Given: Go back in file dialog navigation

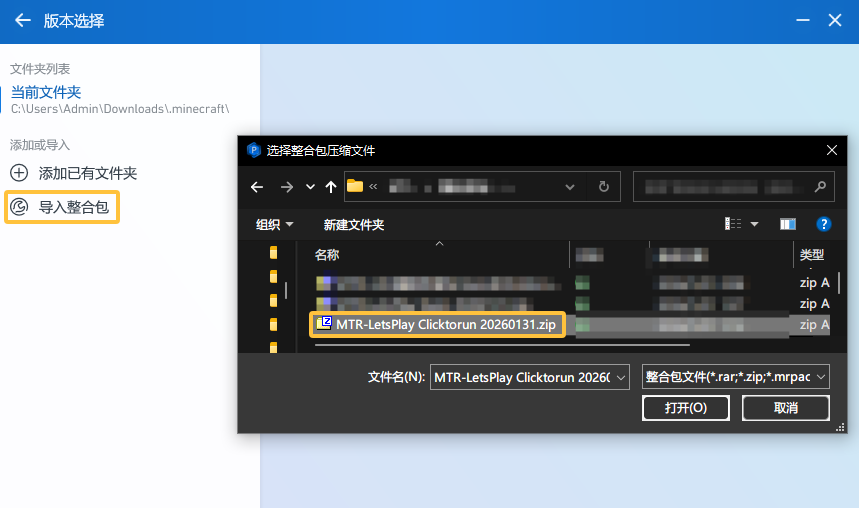Looking at the screenshot, I should [257, 187].
